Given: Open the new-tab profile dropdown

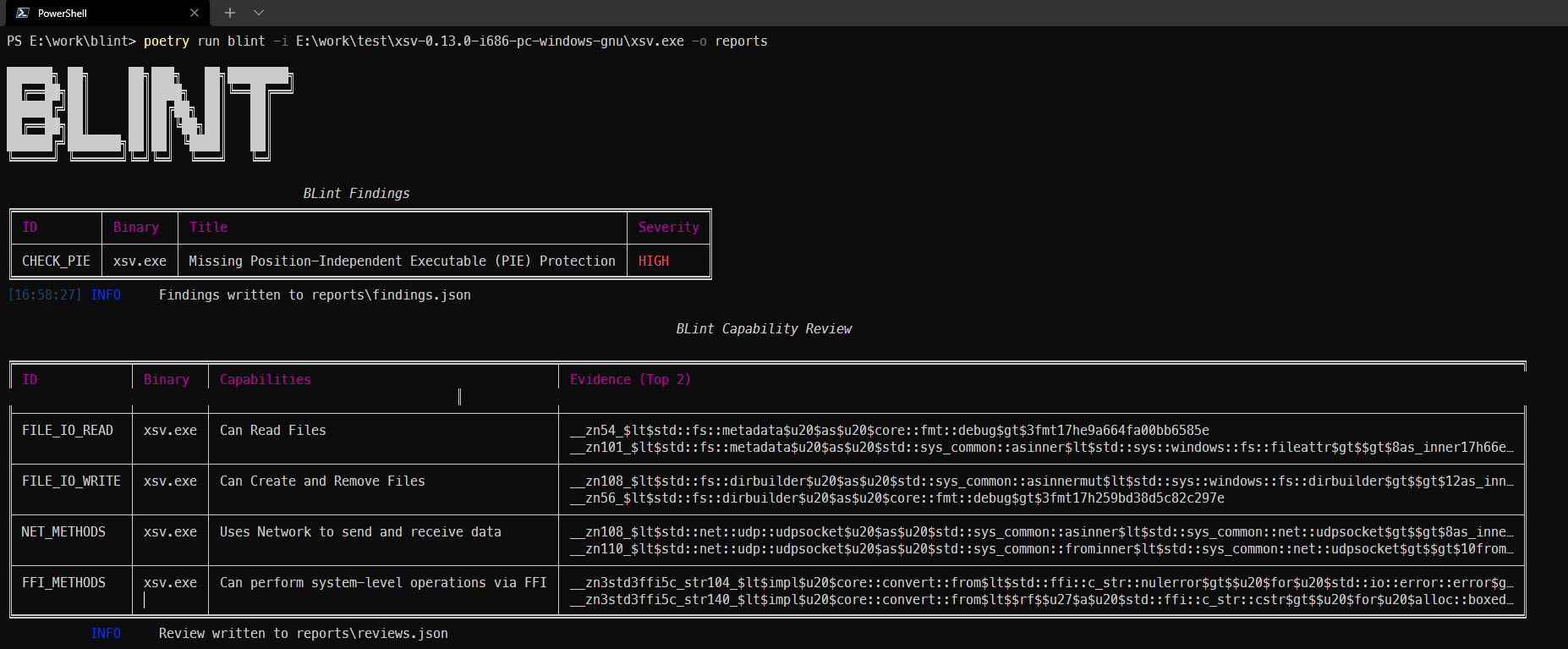Looking at the screenshot, I should pyautogui.click(x=259, y=13).
